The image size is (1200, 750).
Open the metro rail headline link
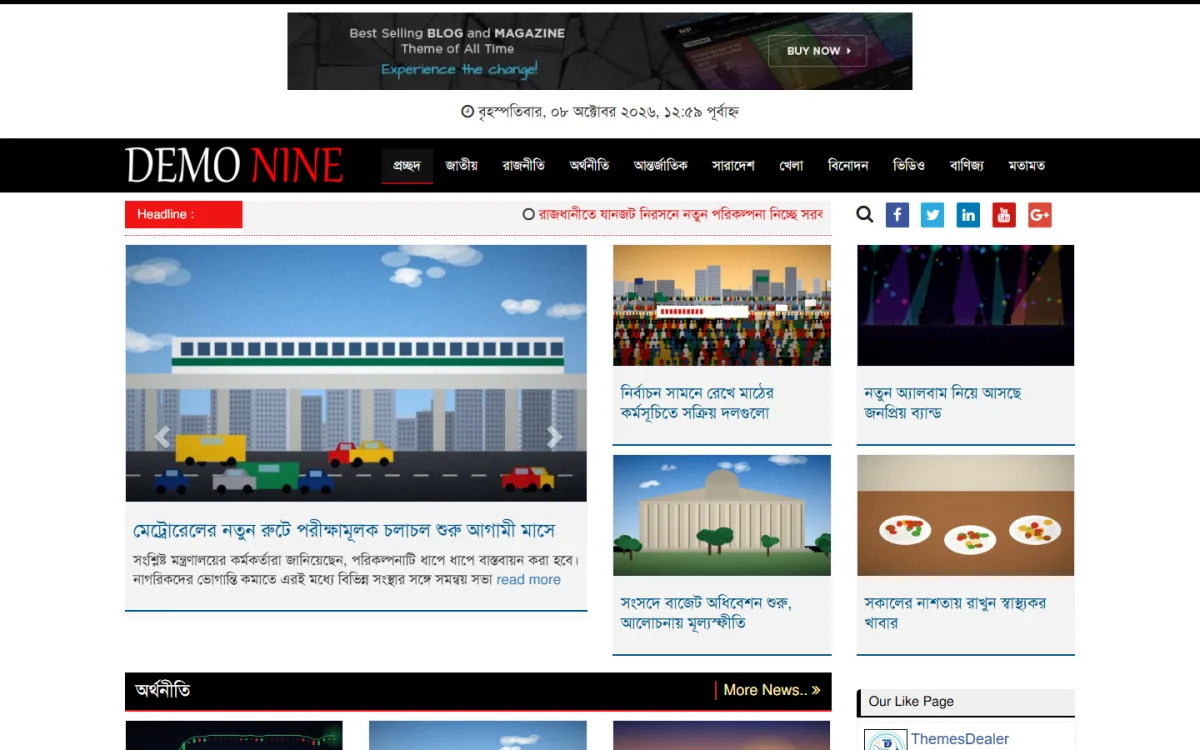(x=344, y=530)
